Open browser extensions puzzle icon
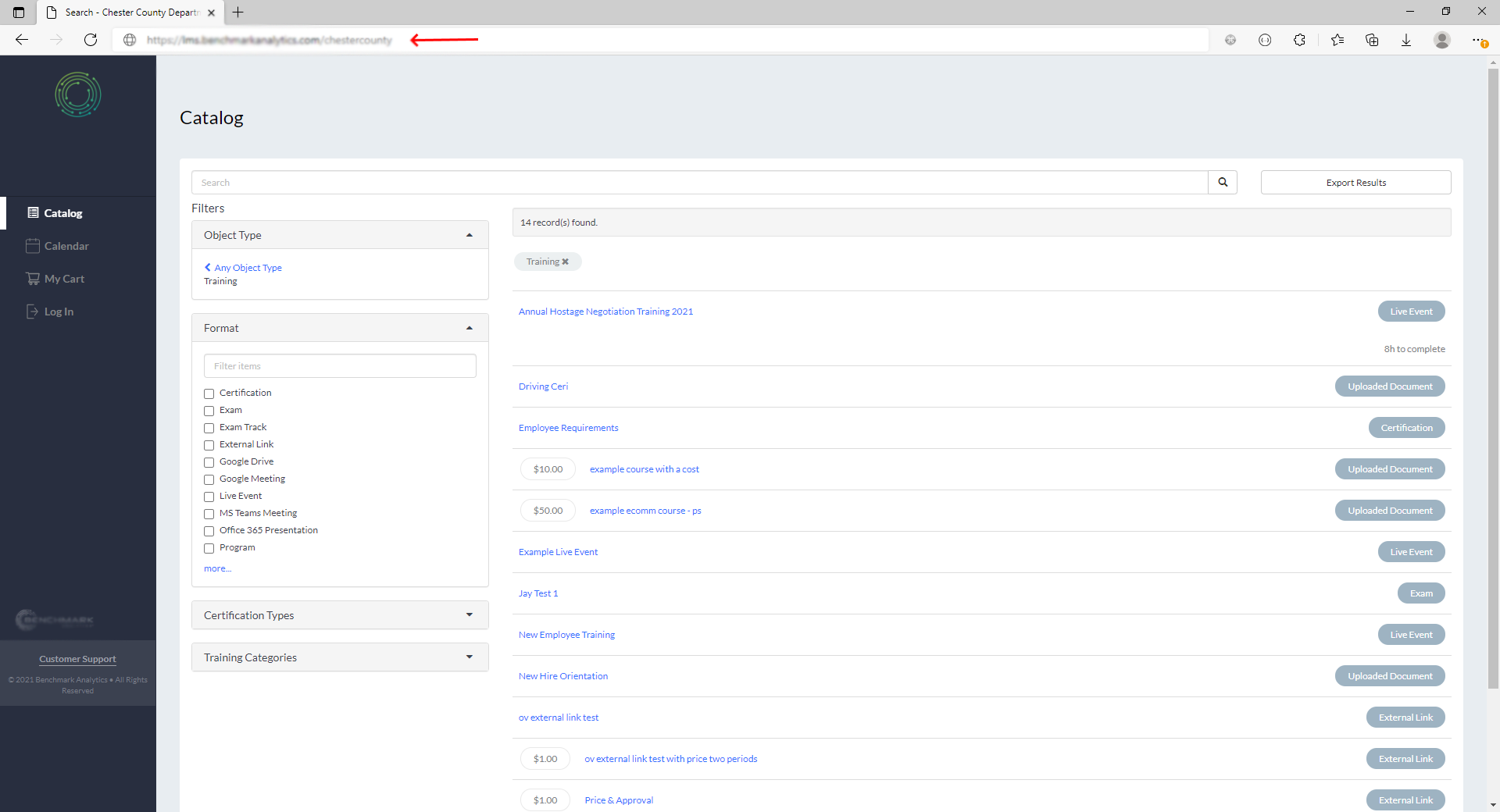This screenshot has height=812, width=1500. pyautogui.click(x=1299, y=40)
